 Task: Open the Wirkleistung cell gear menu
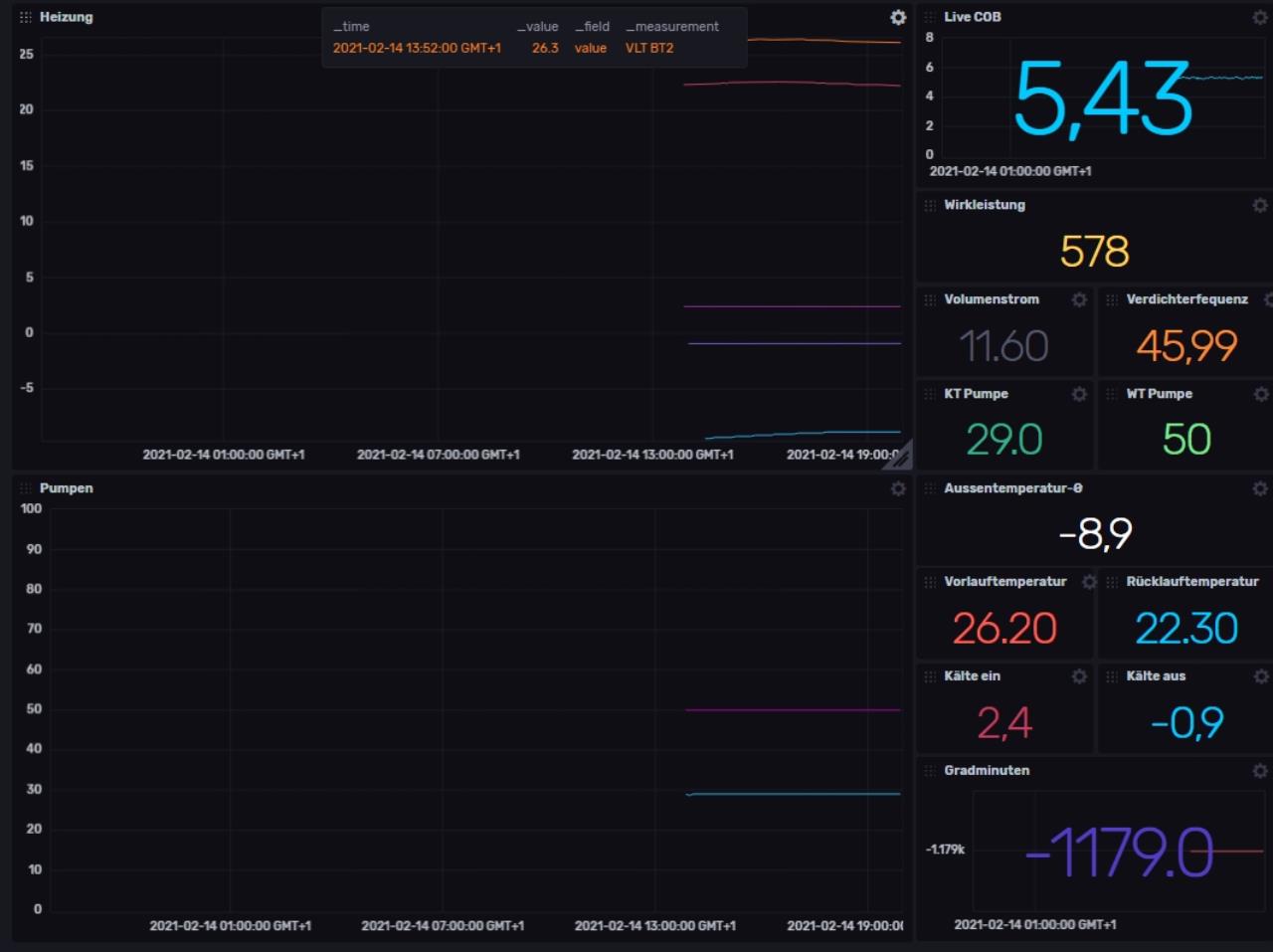(1260, 205)
